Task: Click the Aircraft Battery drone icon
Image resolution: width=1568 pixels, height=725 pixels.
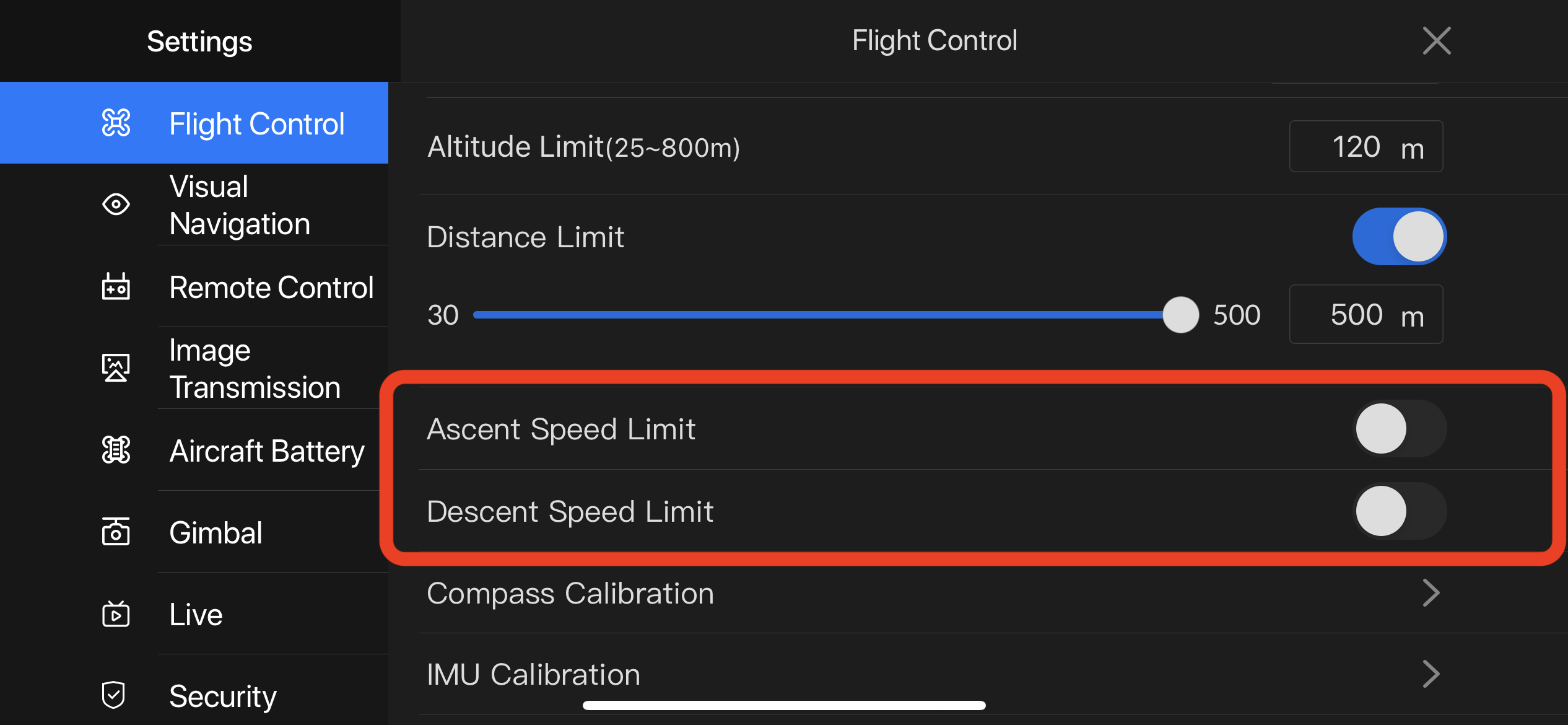Action: point(116,450)
